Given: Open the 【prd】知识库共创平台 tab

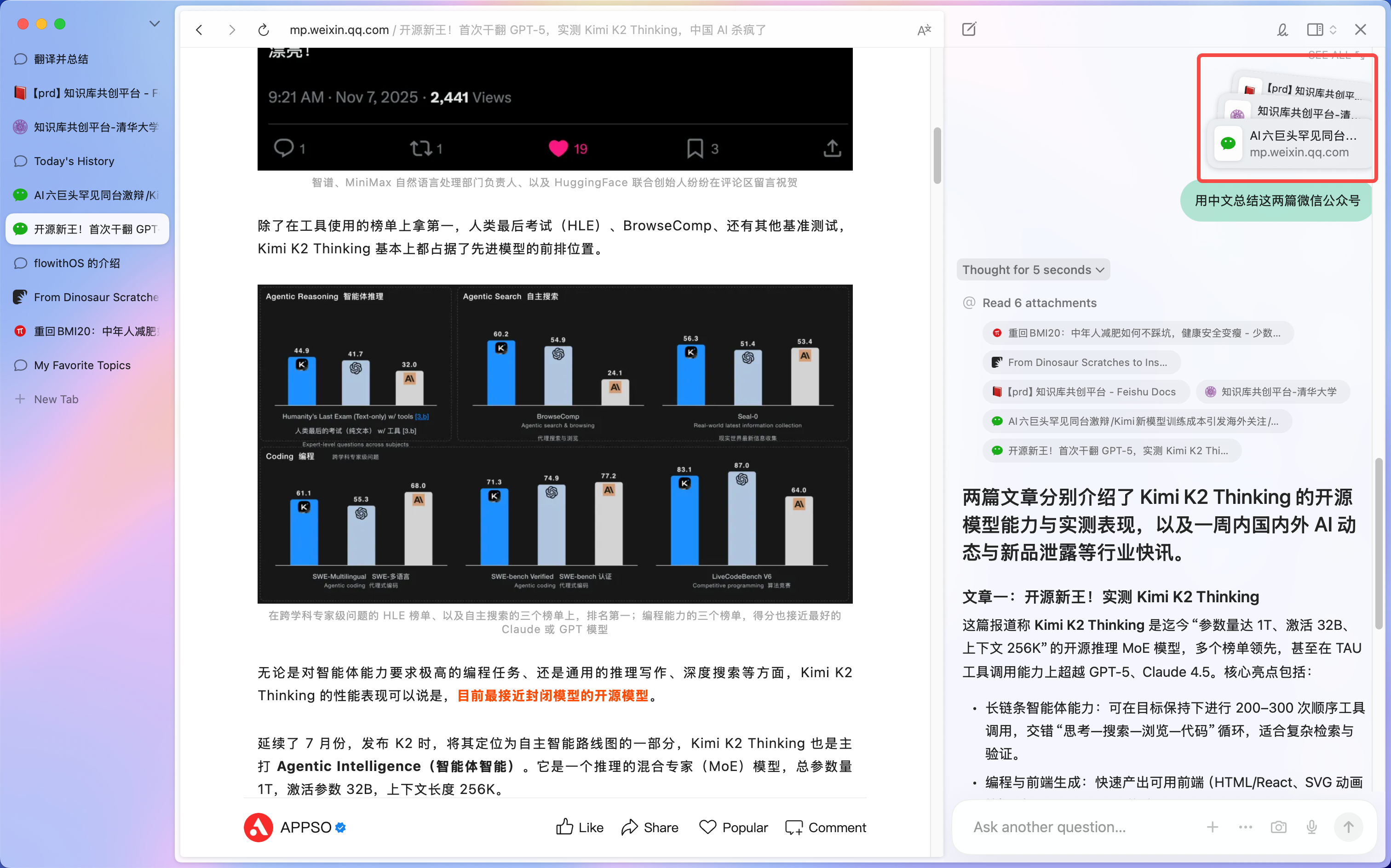Looking at the screenshot, I should [87, 93].
